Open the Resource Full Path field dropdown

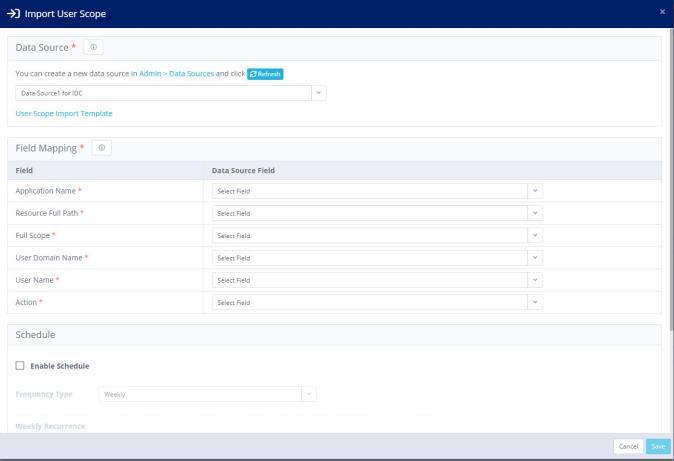tap(377, 213)
